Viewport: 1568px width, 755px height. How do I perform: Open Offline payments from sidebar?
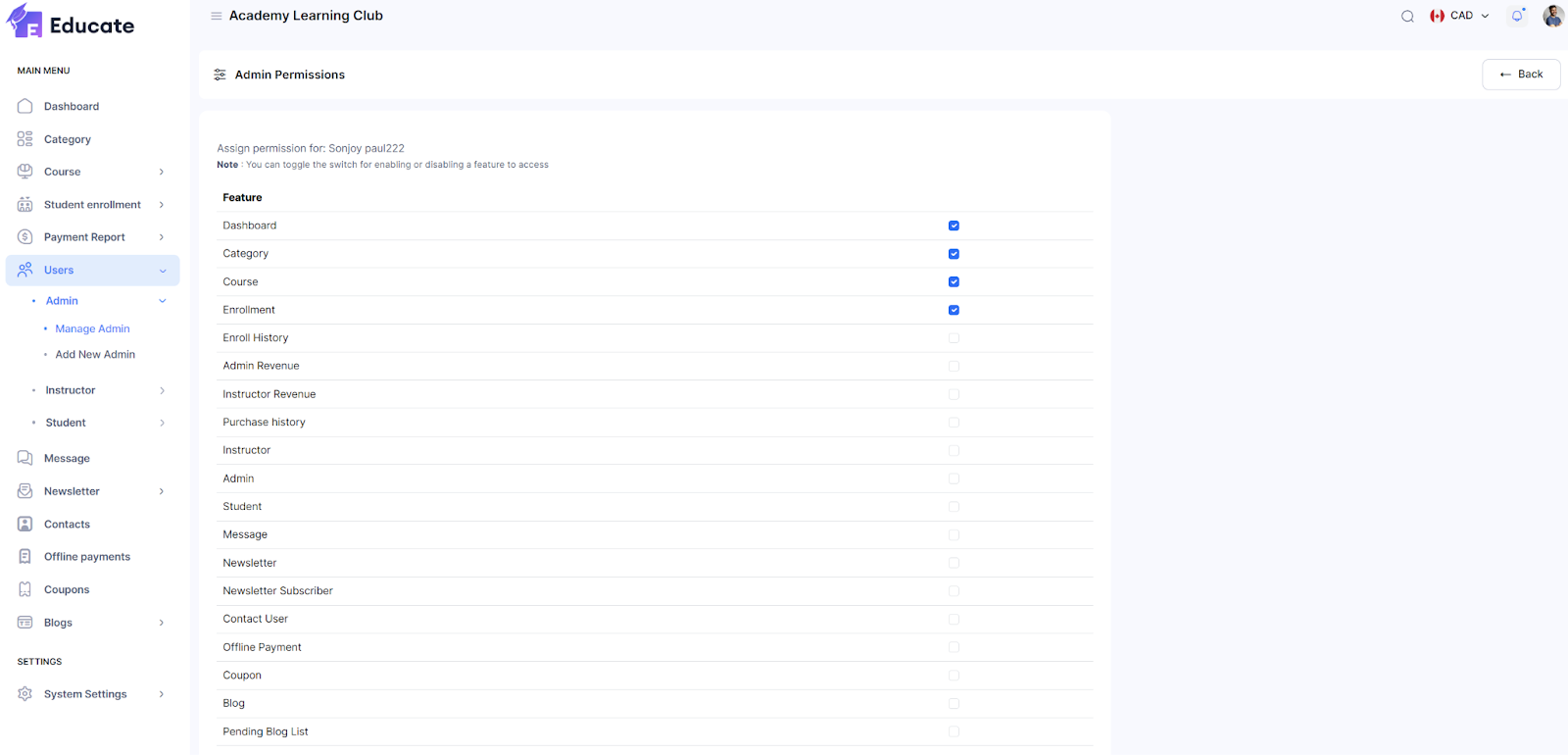[86, 557]
